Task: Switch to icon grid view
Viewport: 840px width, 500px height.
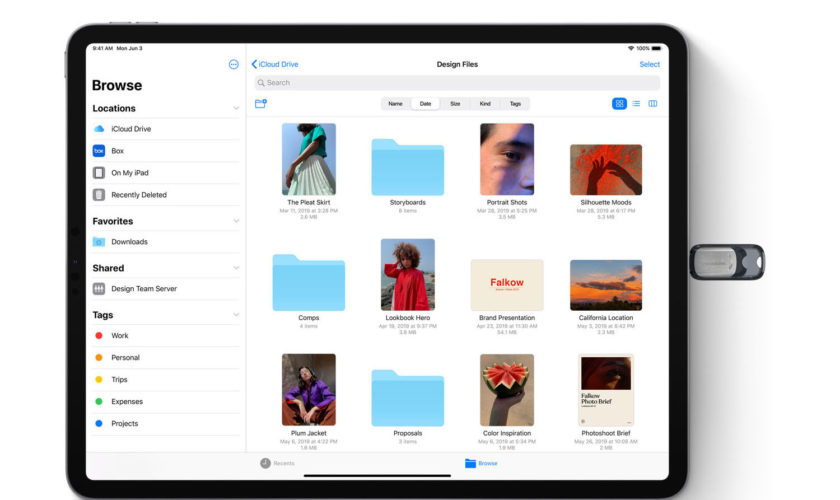Action: pos(619,104)
